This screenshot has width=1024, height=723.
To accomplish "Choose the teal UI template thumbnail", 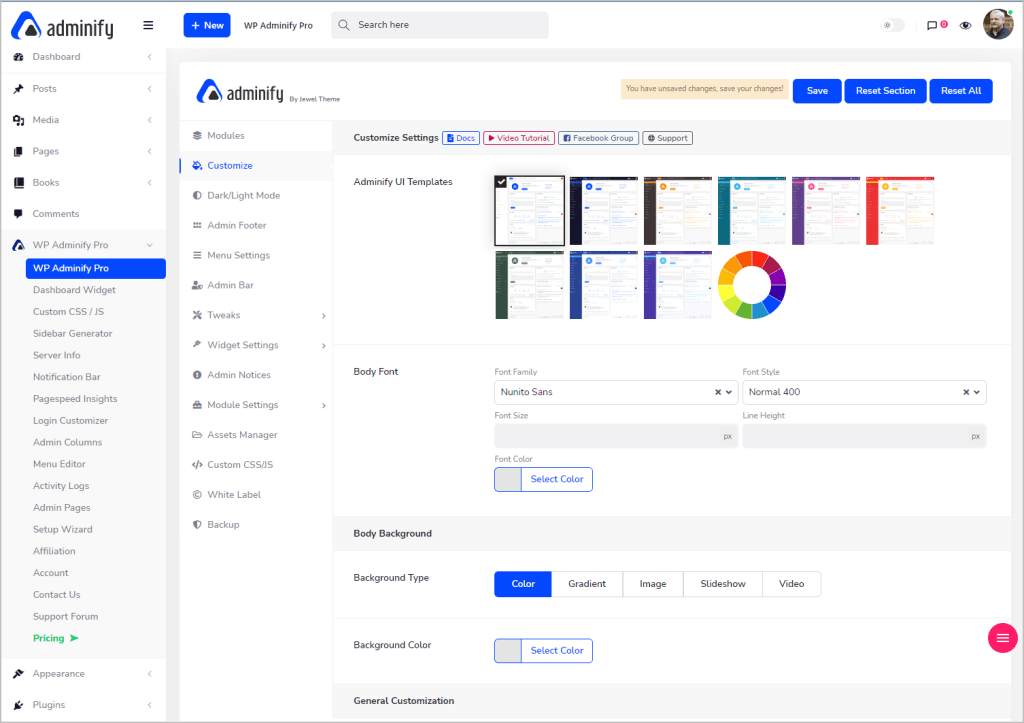I will point(752,211).
